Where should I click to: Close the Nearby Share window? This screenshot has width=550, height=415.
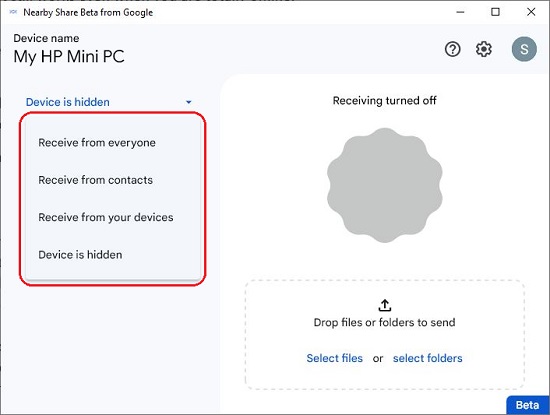(531, 12)
